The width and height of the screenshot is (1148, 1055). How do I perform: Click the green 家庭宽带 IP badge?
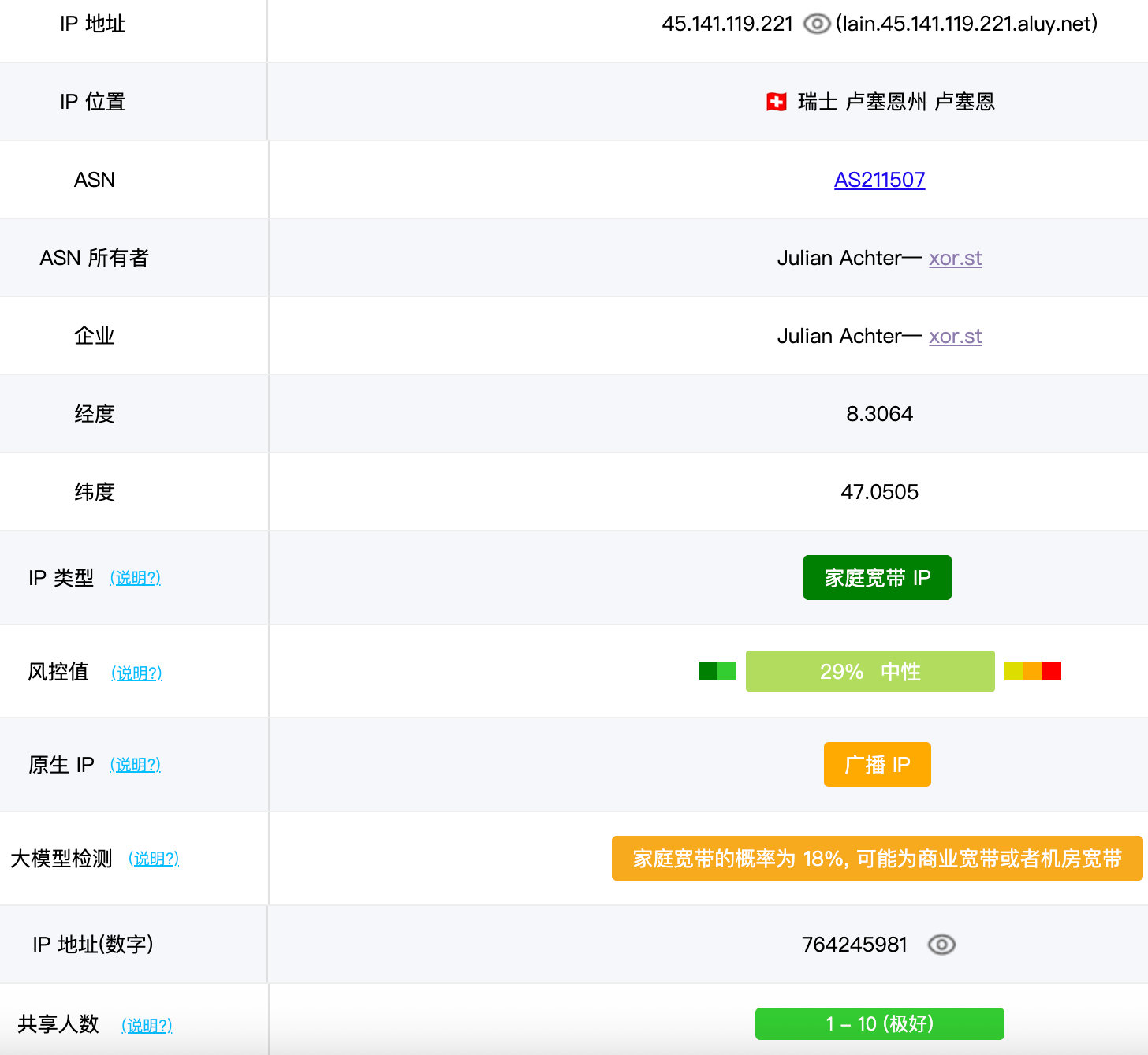point(877,578)
